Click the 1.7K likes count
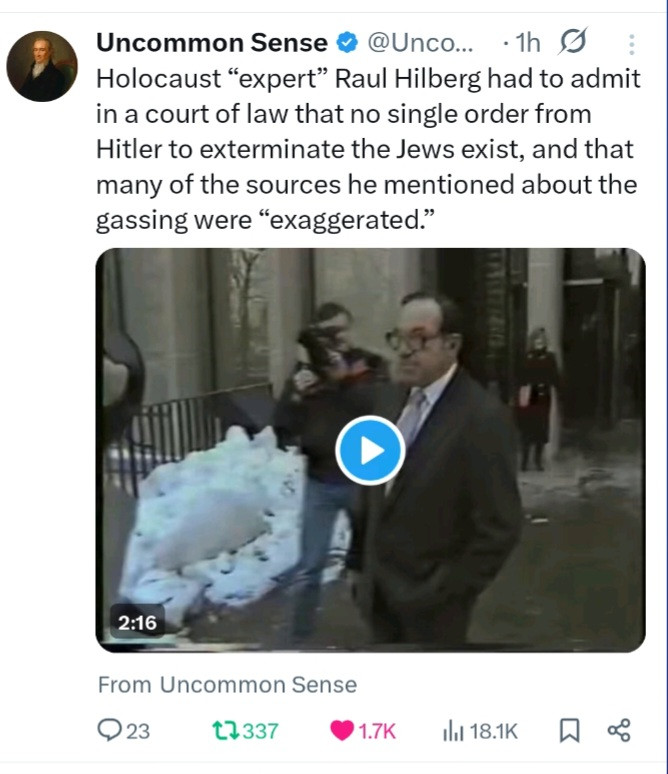This screenshot has width=668, height=774. point(377,731)
